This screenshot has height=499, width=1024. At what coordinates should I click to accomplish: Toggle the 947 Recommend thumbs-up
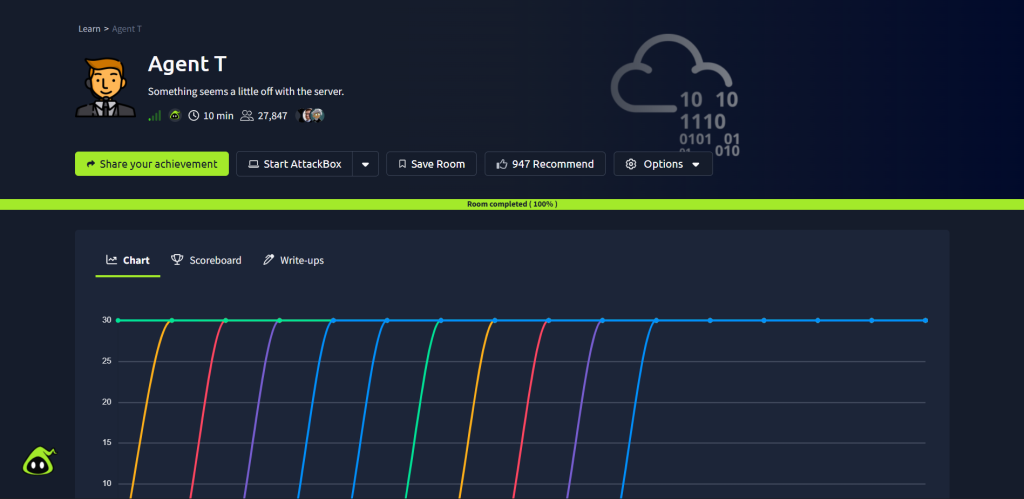tap(545, 164)
